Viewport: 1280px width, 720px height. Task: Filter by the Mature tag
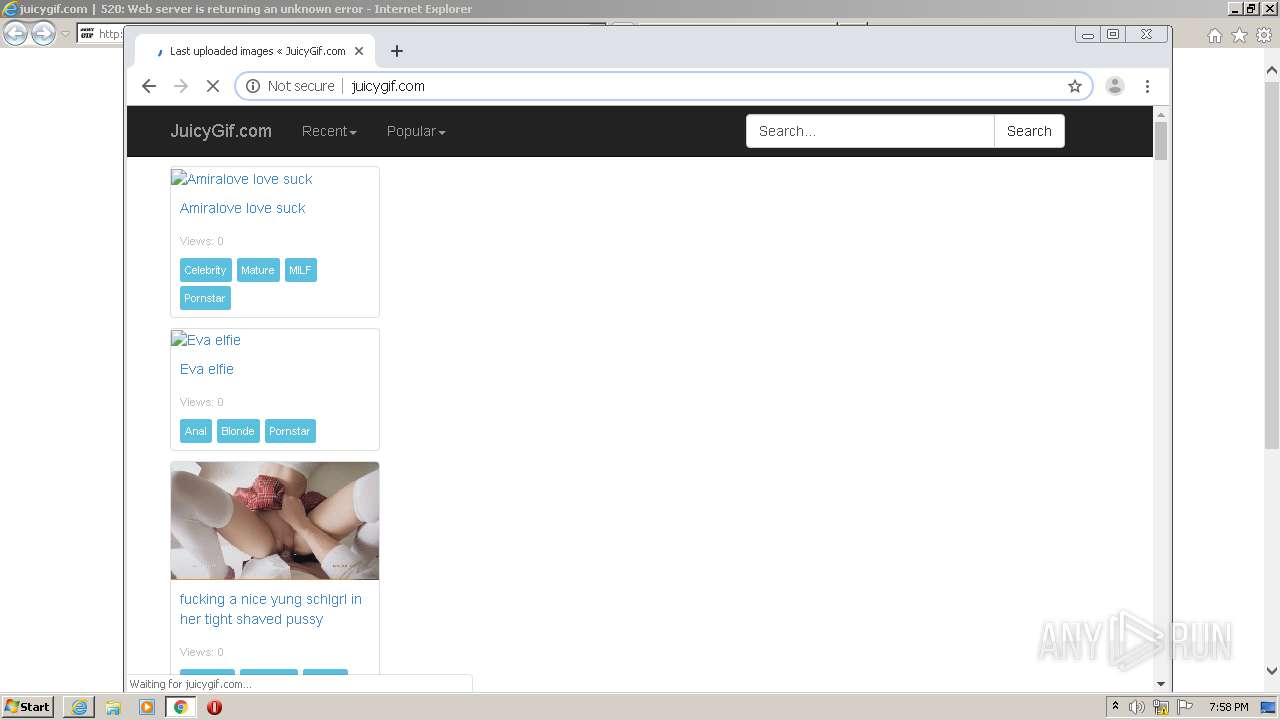pos(258,270)
